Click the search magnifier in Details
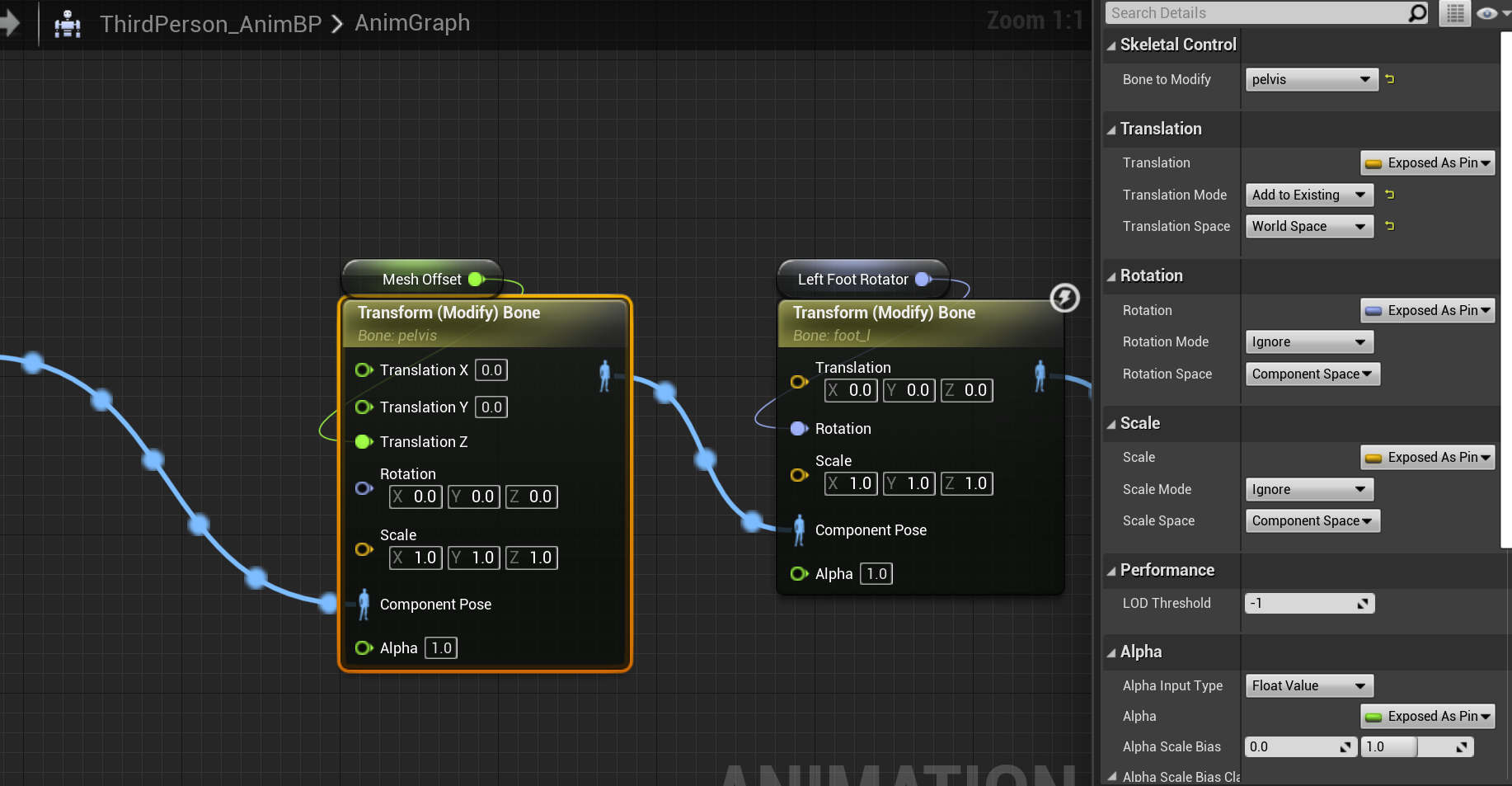The width and height of the screenshot is (1512, 786). 1417,13
